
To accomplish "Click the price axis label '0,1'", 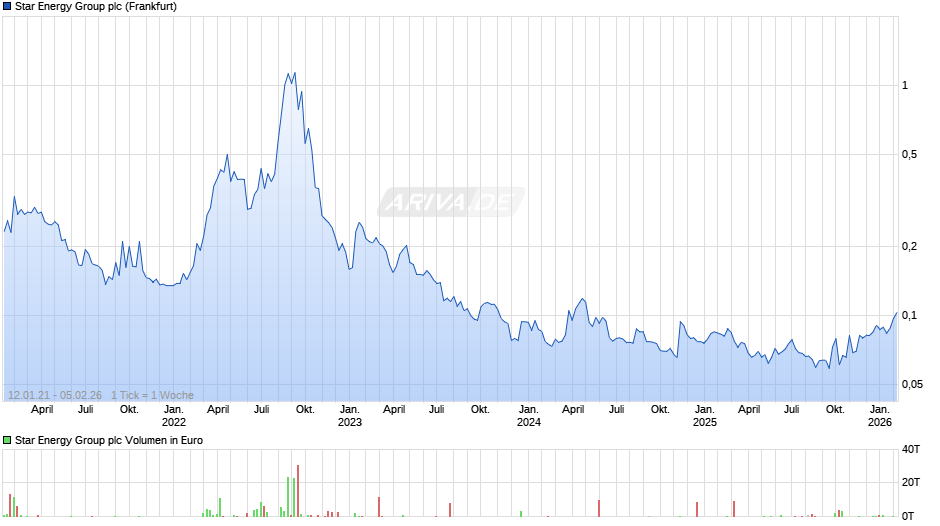I will pos(909,315).
